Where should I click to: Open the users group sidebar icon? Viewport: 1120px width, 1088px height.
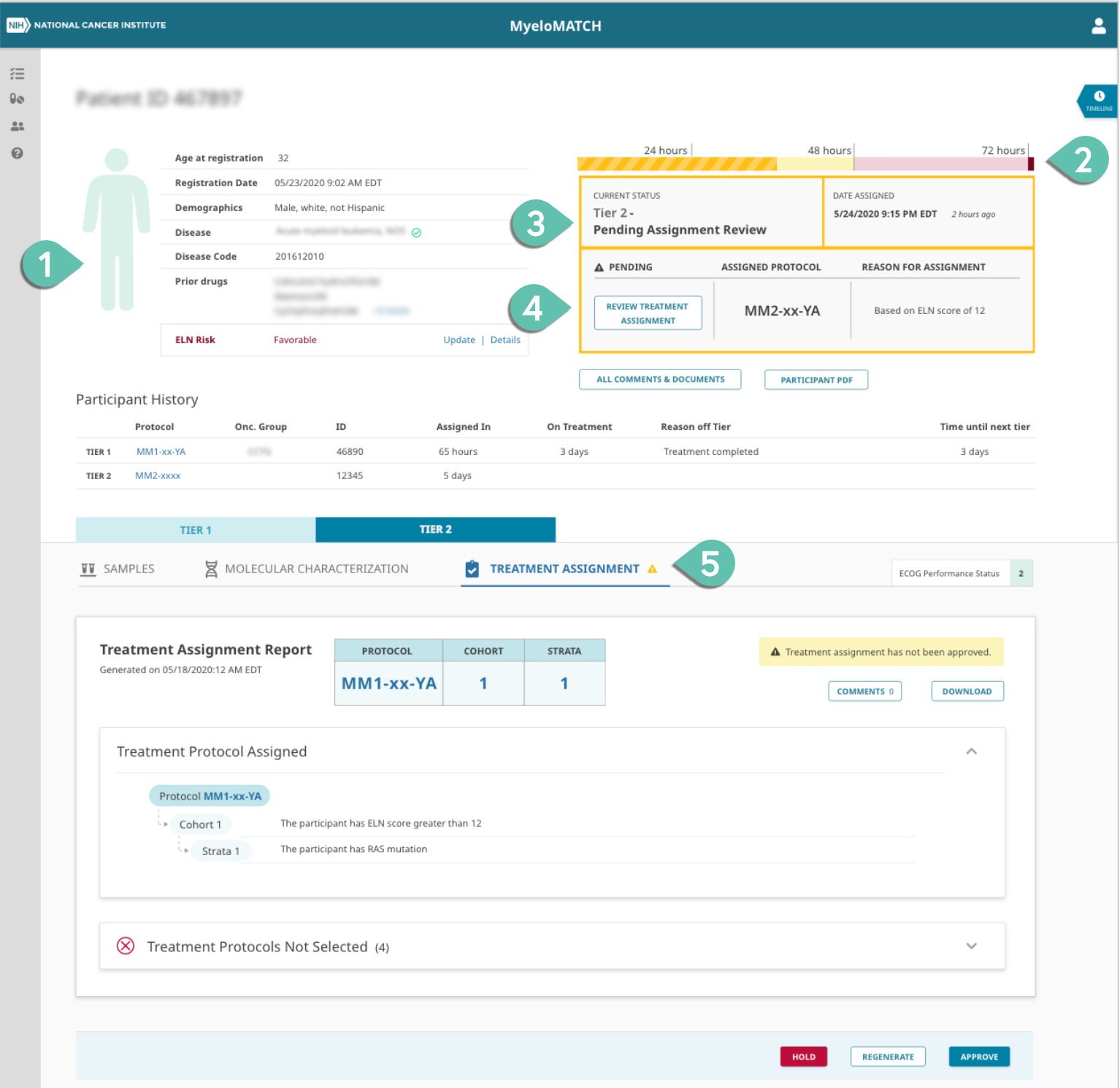click(x=18, y=126)
